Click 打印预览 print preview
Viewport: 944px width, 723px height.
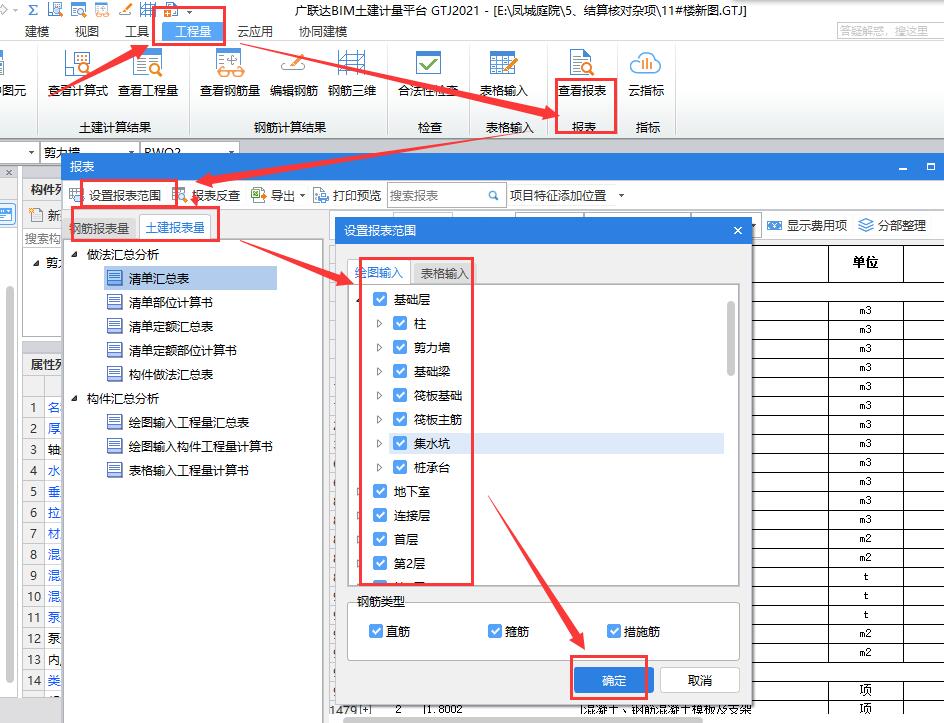click(x=347, y=195)
